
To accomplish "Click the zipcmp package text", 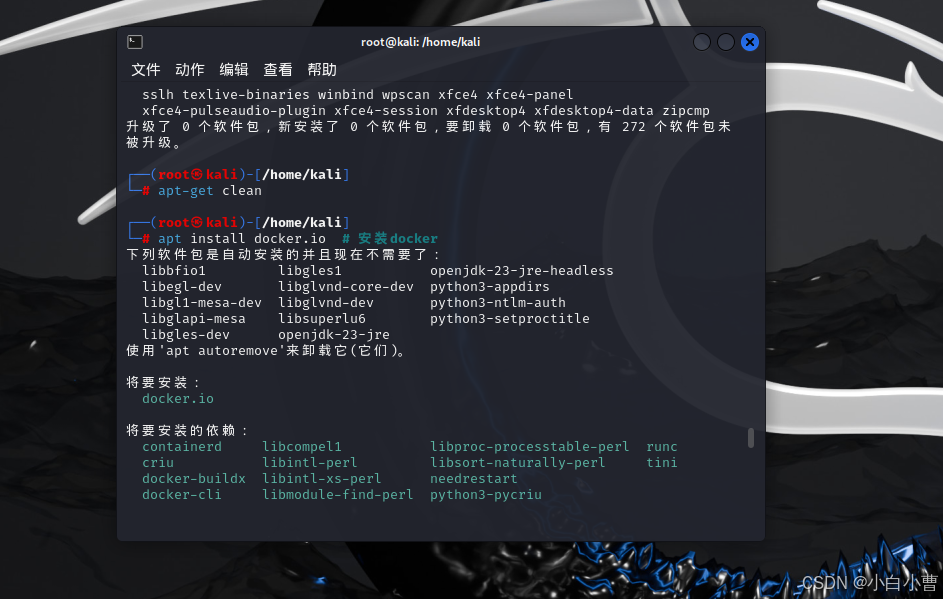I will (x=686, y=111).
